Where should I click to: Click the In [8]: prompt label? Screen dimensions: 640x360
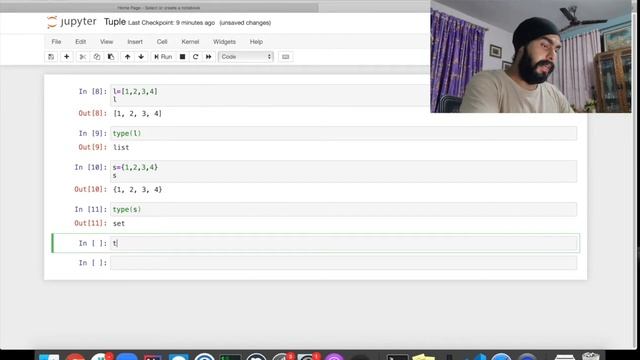[x=93, y=91]
